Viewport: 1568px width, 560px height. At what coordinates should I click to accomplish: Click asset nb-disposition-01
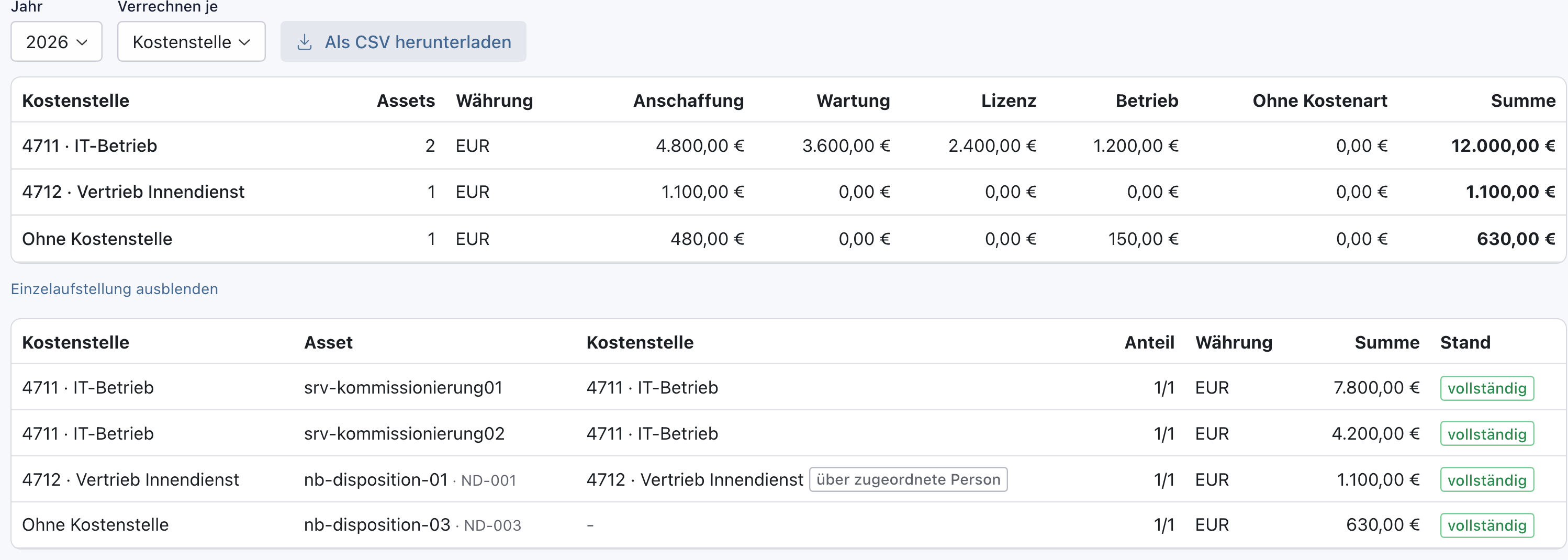pyautogui.click(x=376, y=479)
